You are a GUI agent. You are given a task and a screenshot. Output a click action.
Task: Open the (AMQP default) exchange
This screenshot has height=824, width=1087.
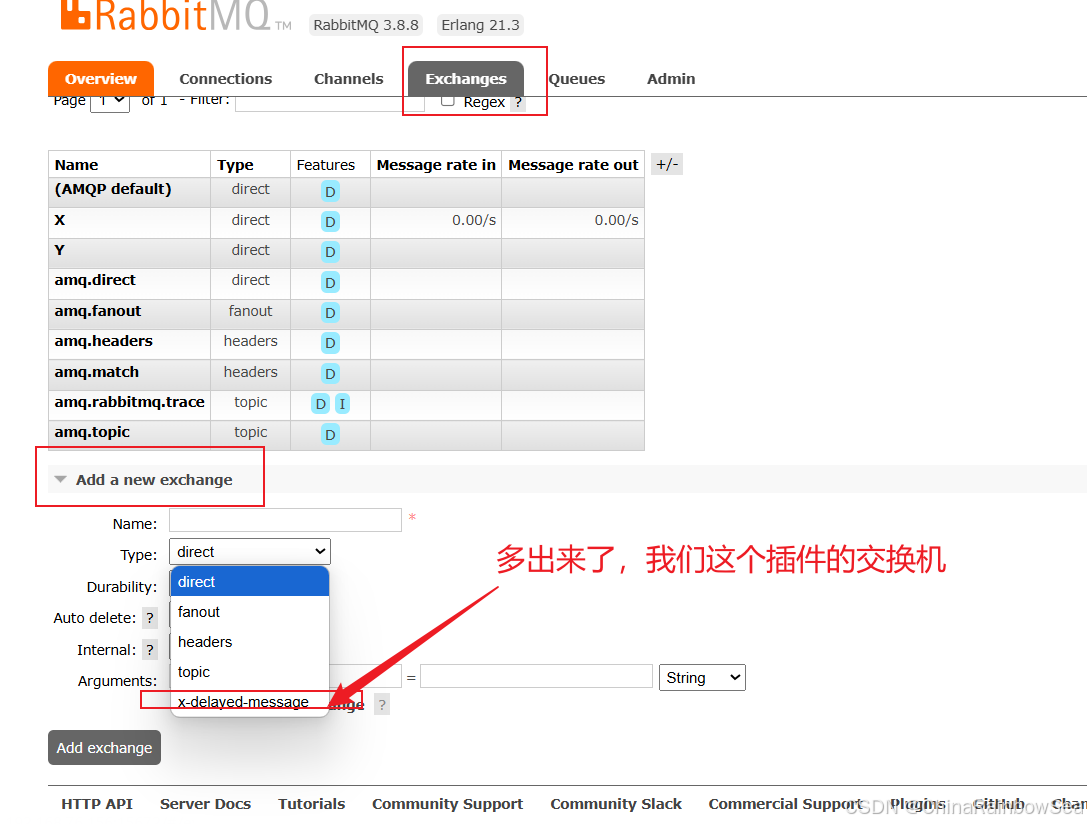(x=113, y=189)
